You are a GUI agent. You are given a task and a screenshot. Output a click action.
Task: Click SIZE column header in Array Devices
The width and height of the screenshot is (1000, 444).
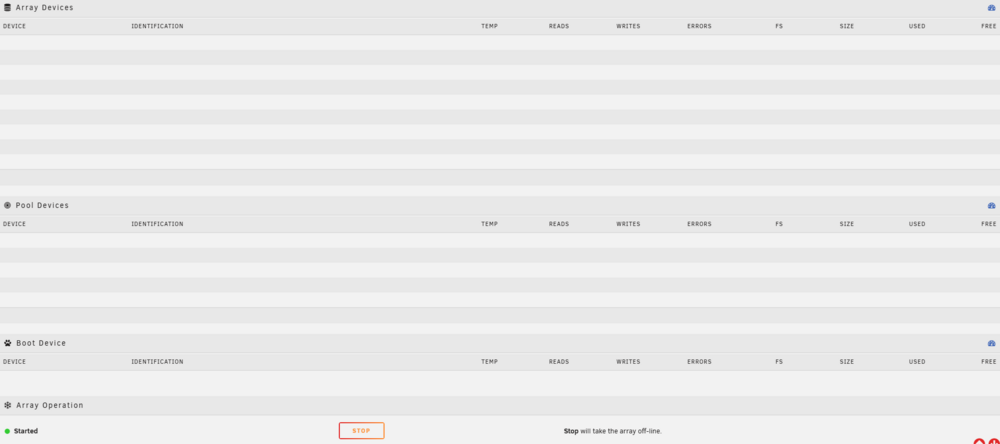coord(847,26)
